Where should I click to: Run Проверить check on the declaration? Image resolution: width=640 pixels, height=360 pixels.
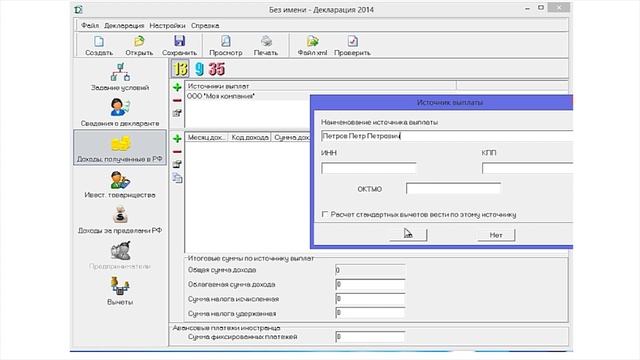pos(352,46)
